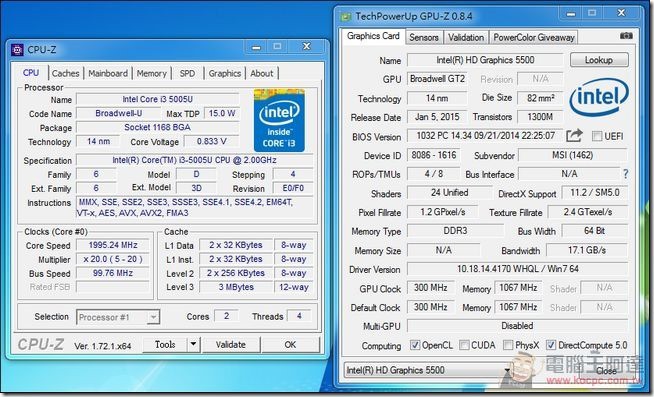Click the Core Speed value 1995.24 MHz

(113, 245)
